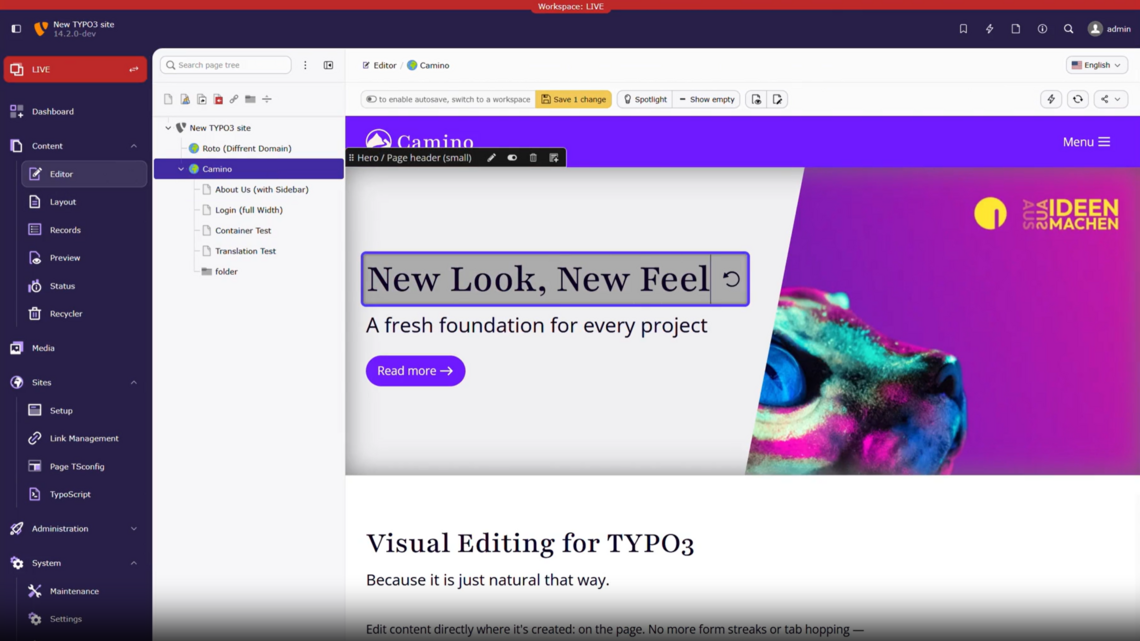1140x641 pixels.
Task: Open the share dropdown in editor toolbar
Action: click(1110, 100)
